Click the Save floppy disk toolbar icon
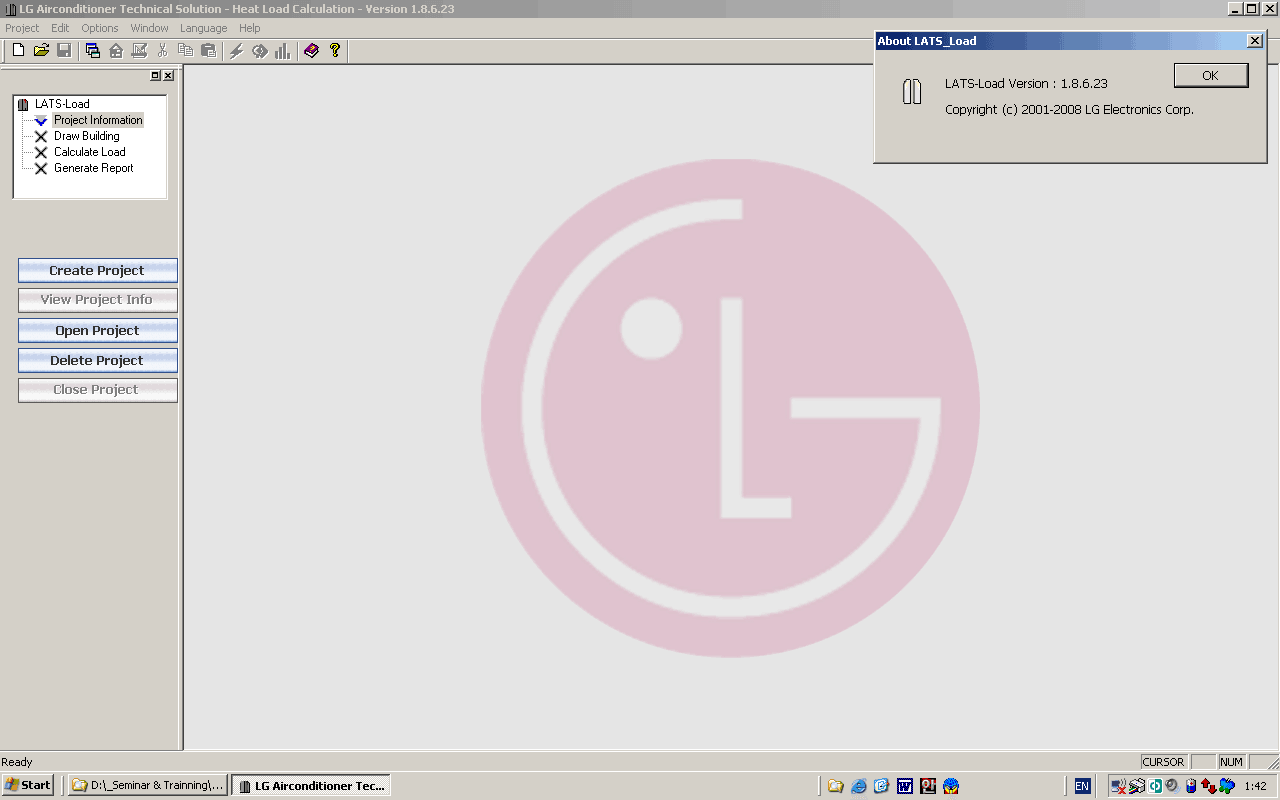 click(64, 51)
